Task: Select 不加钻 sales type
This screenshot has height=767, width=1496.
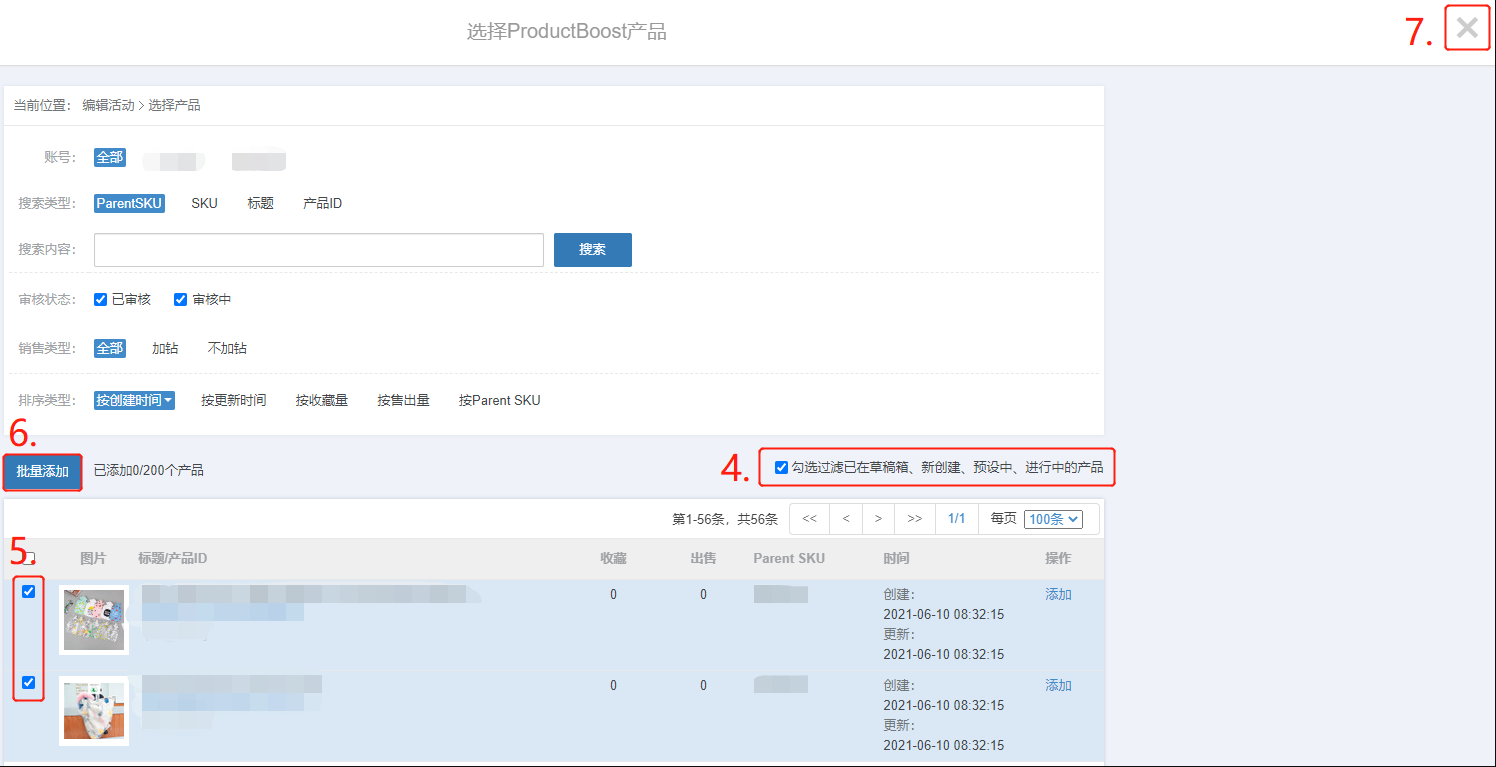Action: 227,348
